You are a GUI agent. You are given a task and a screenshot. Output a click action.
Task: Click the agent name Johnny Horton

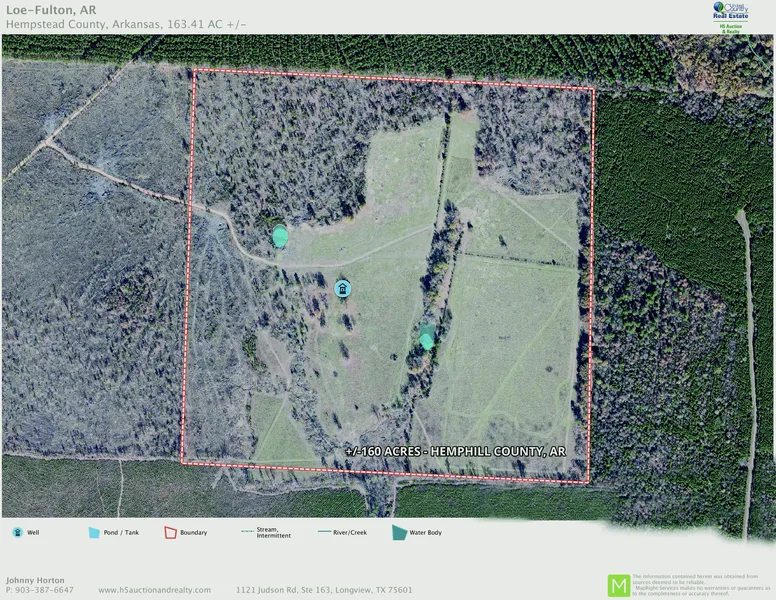pos(36,580)
